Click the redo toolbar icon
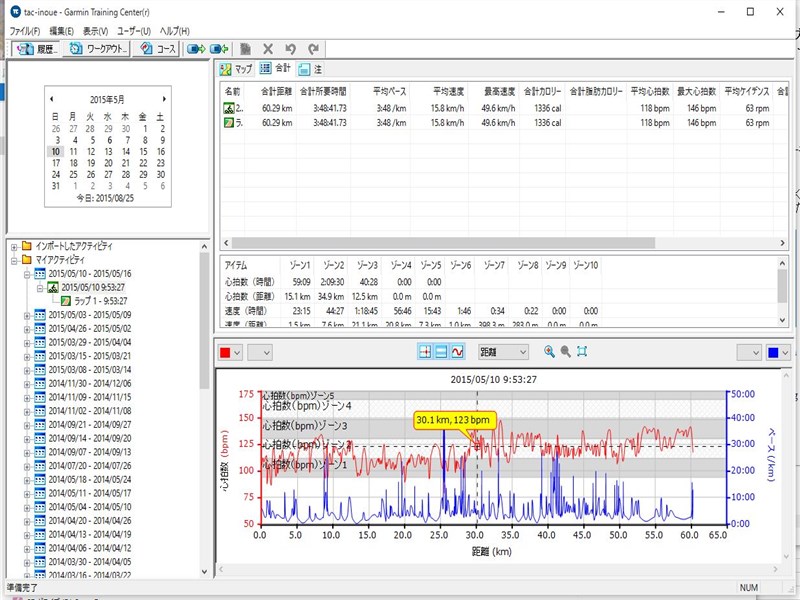The height and width of the screenshot is (600, 800). pyautogui.click(x=313, y=49)
